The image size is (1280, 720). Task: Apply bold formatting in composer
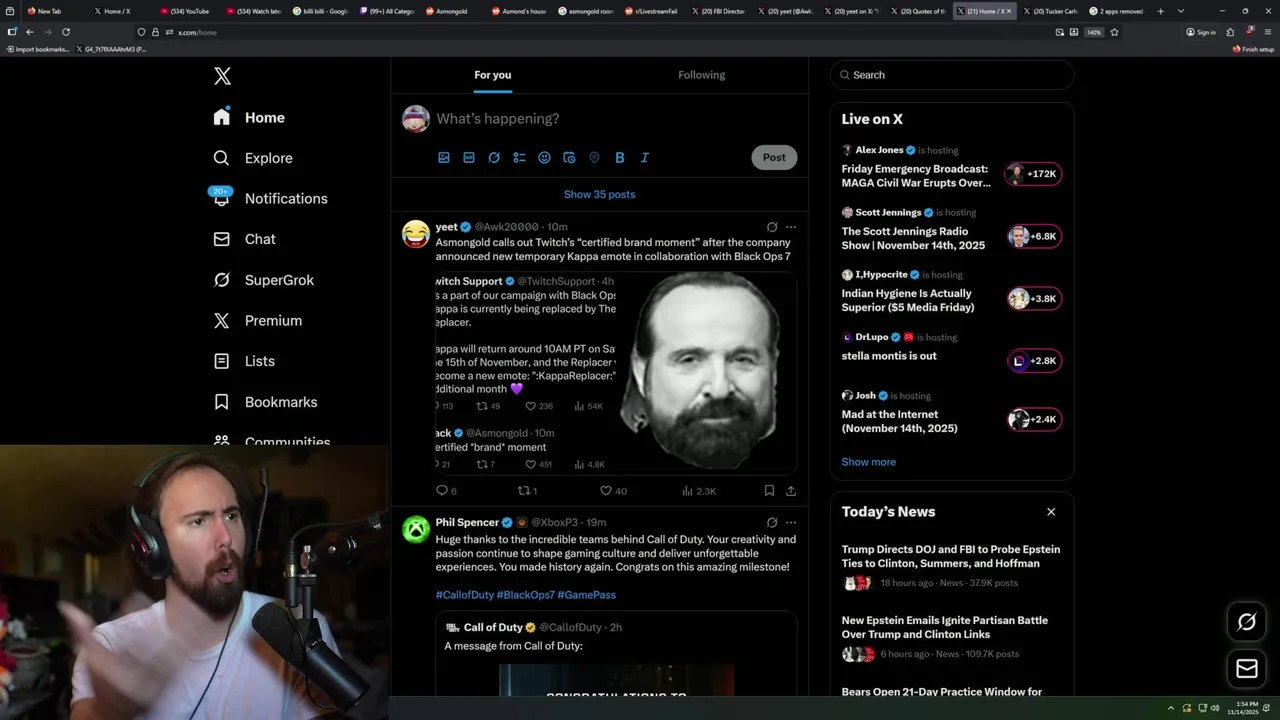pyautogui.click(x=619, y=157)
